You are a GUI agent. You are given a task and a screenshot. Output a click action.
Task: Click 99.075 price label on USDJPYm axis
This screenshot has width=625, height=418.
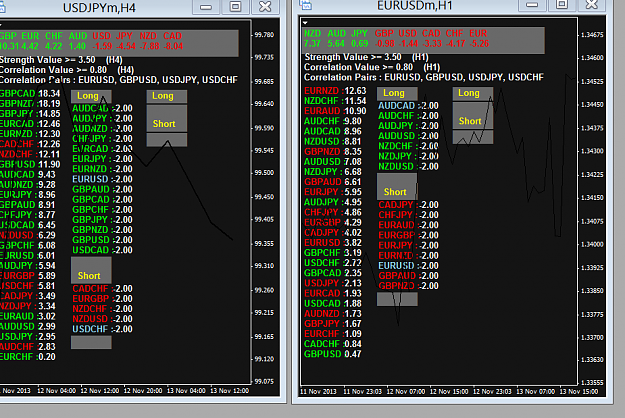tap(264, 381)
